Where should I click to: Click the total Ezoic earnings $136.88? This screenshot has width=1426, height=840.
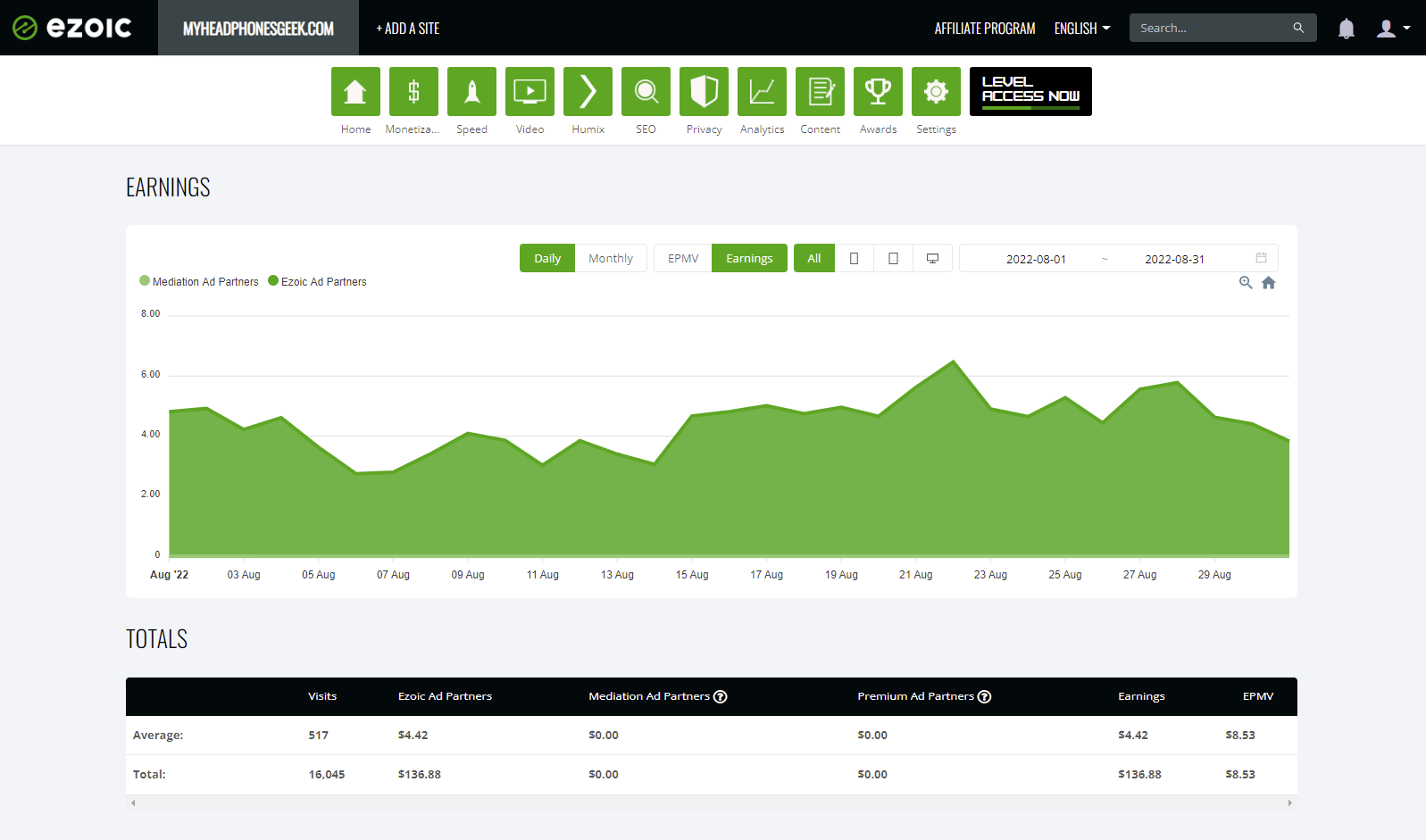(x=420, y=774)
